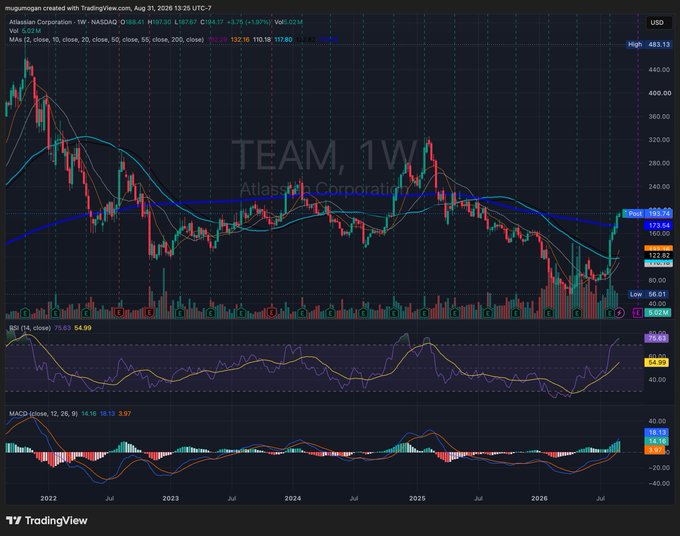Select the MAs indicator legend label

106,39
